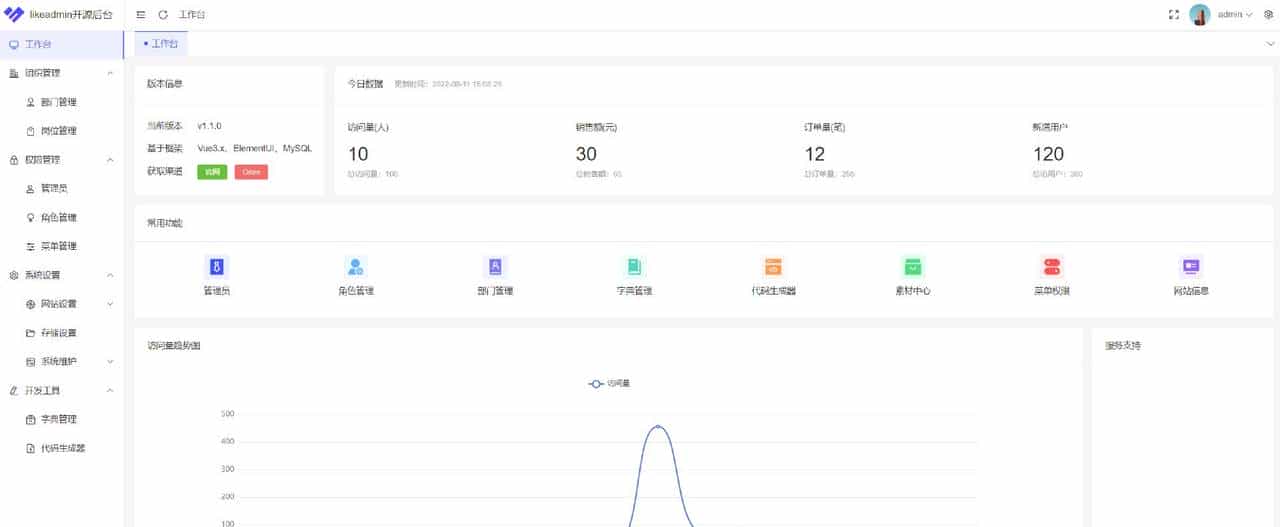Open 管理员 in the sidebar
This screenshot has height=527, width=1280.
coord(62,188)
